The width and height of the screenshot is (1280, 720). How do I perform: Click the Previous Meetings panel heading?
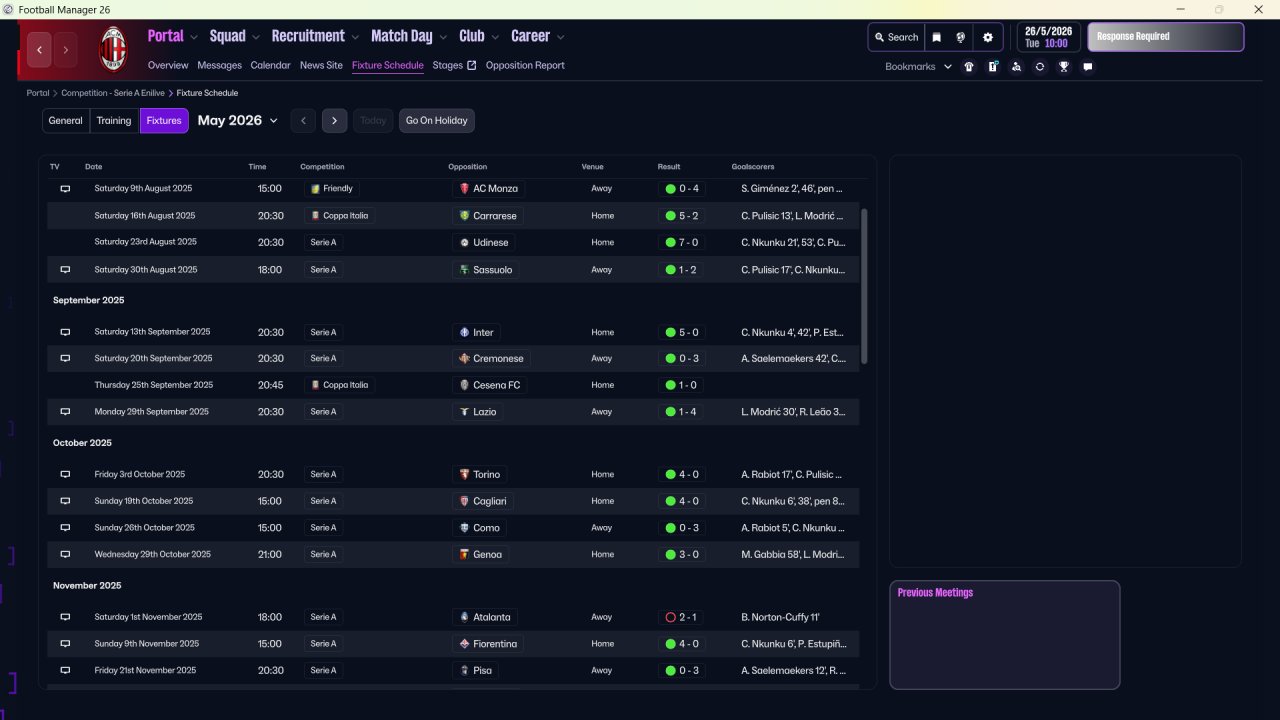935,593
